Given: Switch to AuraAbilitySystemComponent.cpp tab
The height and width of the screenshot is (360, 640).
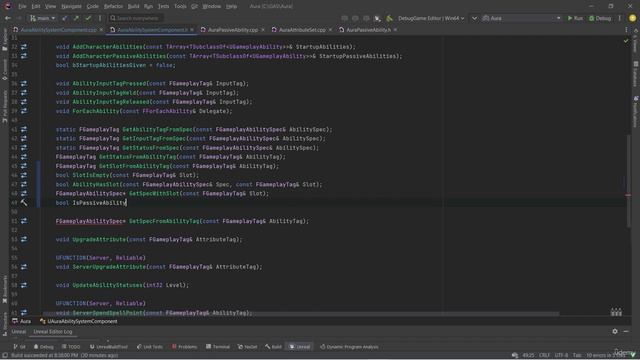Looking at the screenshot, I should coord(58,30).
